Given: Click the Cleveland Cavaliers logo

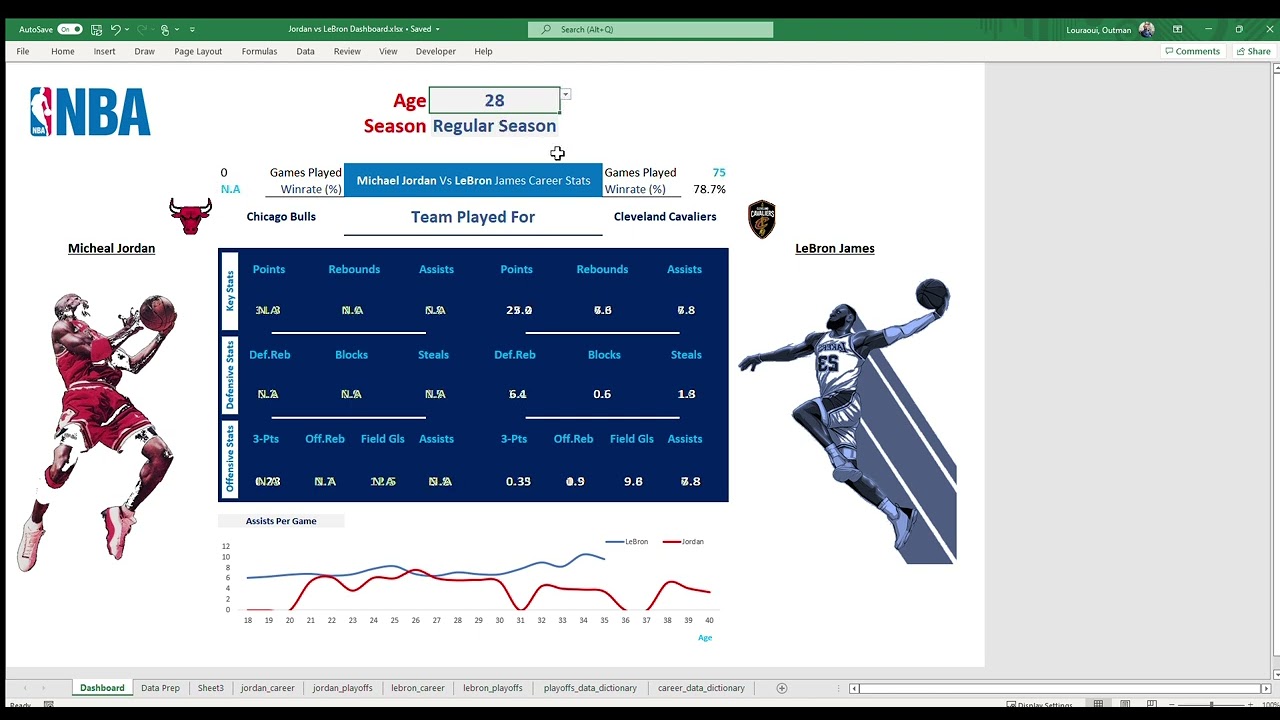Looking at the screenshot, I should pyautogui.click(x=762, y=219).
